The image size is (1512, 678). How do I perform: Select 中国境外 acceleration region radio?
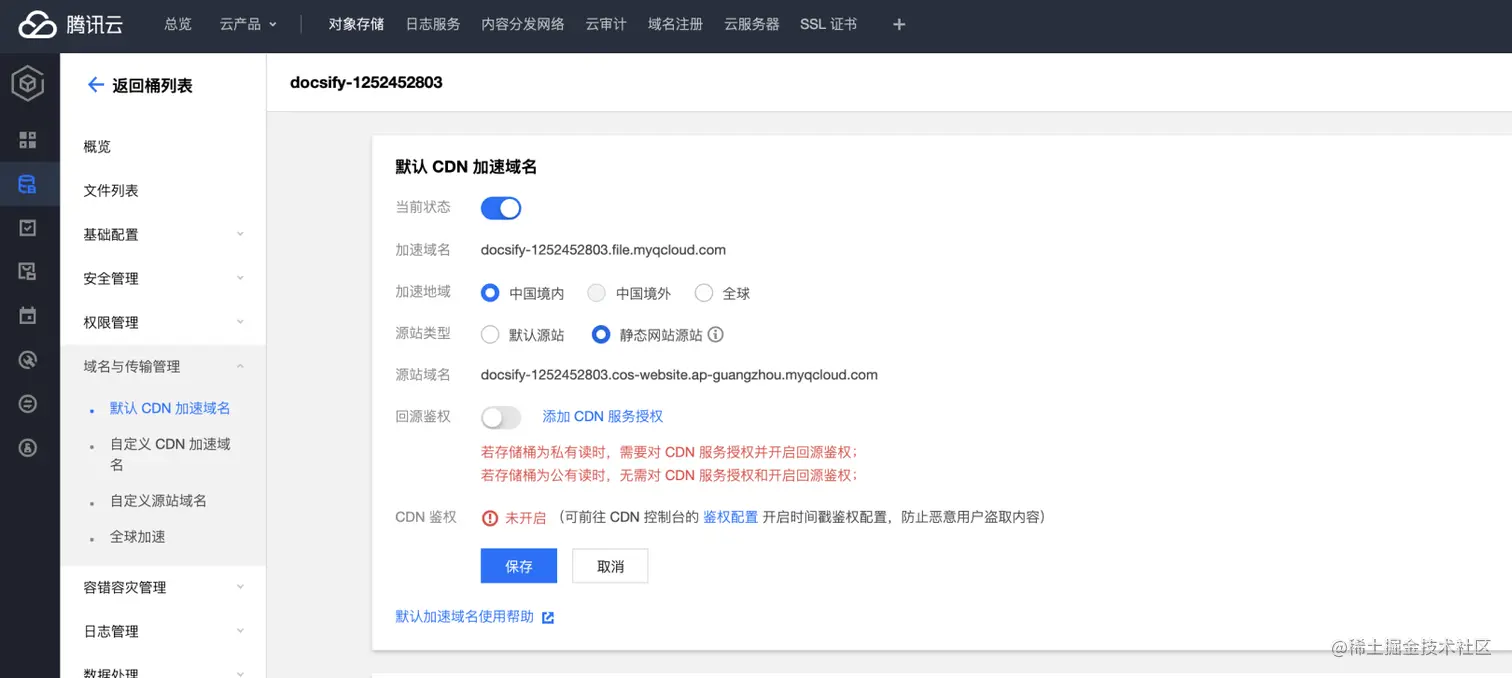pos(596,293)
